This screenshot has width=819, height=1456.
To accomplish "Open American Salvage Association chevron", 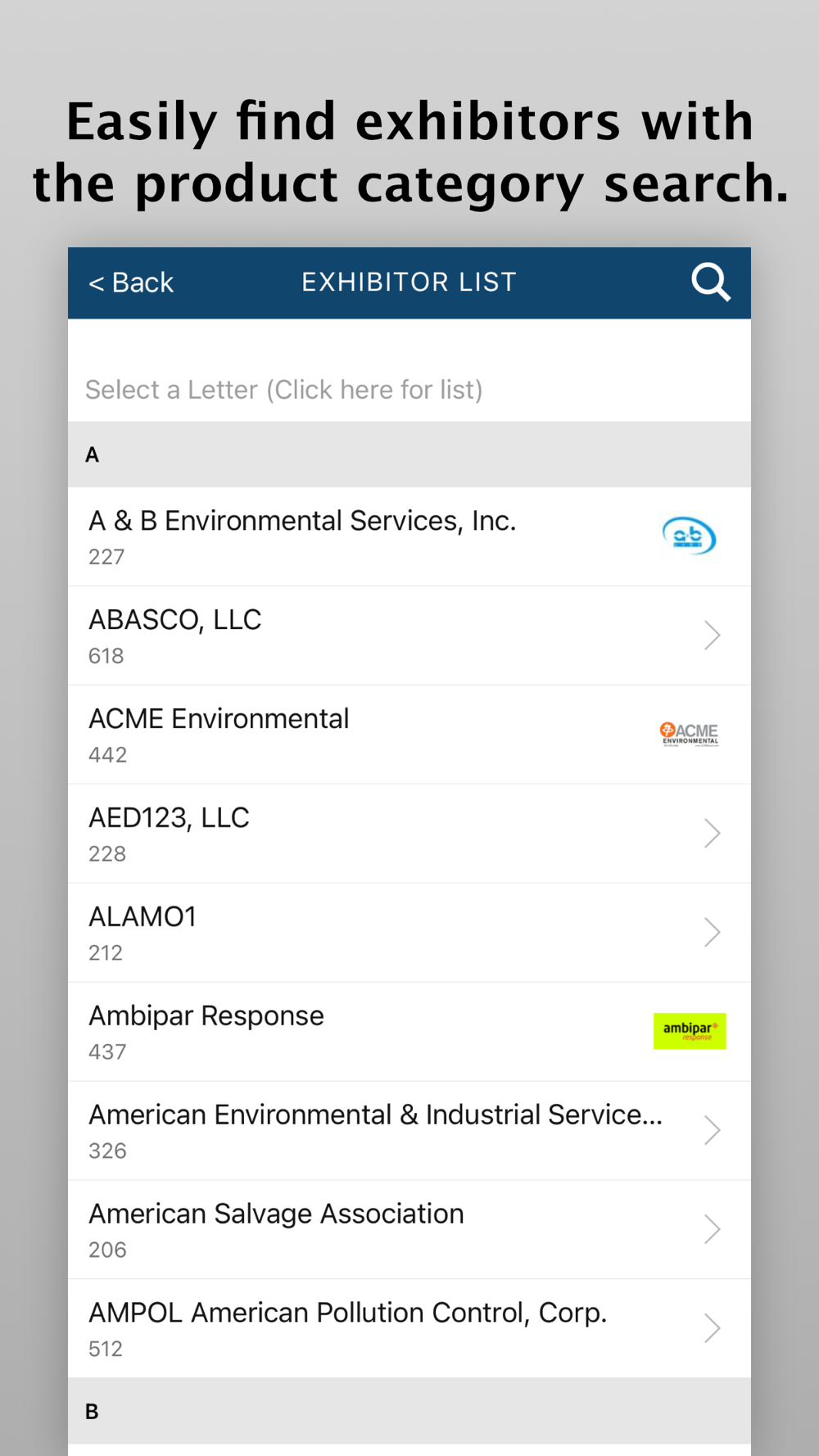I will pyautogui.click(x=712, y=1230).
